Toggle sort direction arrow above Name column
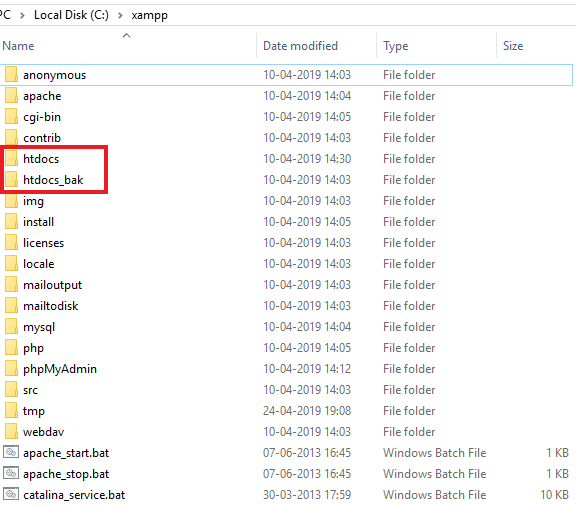 126,35
